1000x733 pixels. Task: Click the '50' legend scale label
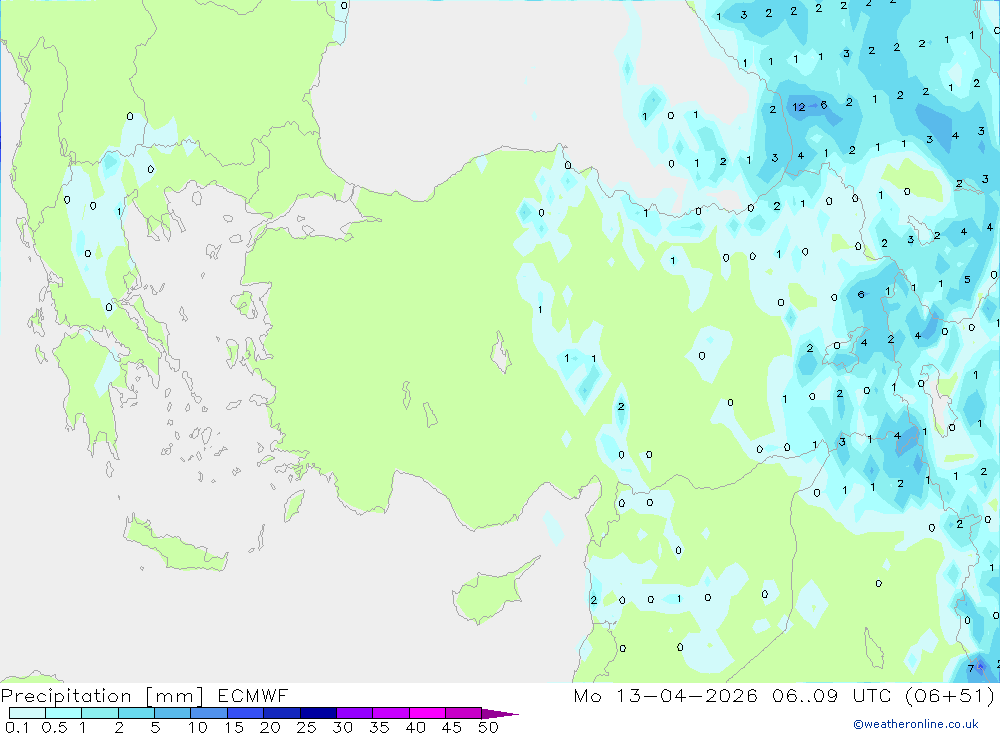pyautogui.click(x=488, y=727)
